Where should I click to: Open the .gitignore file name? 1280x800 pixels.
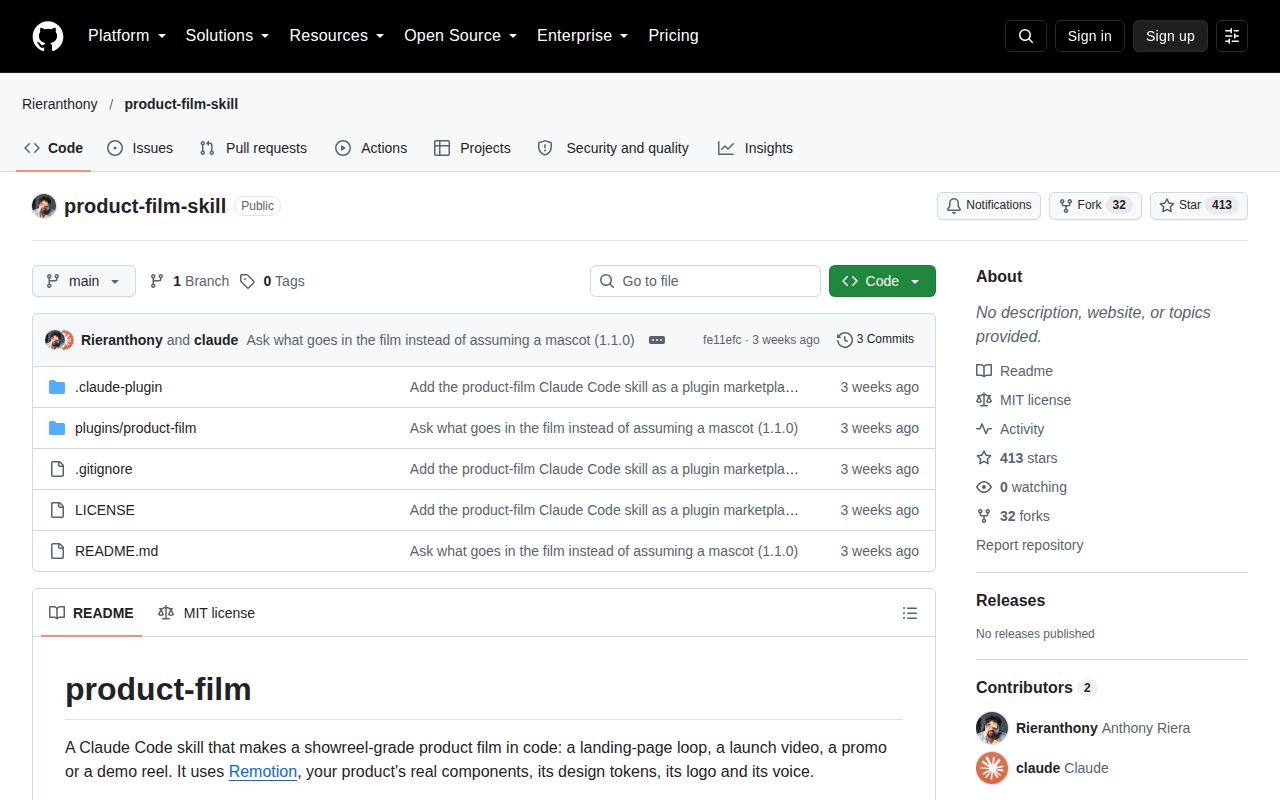coord(103,469)
